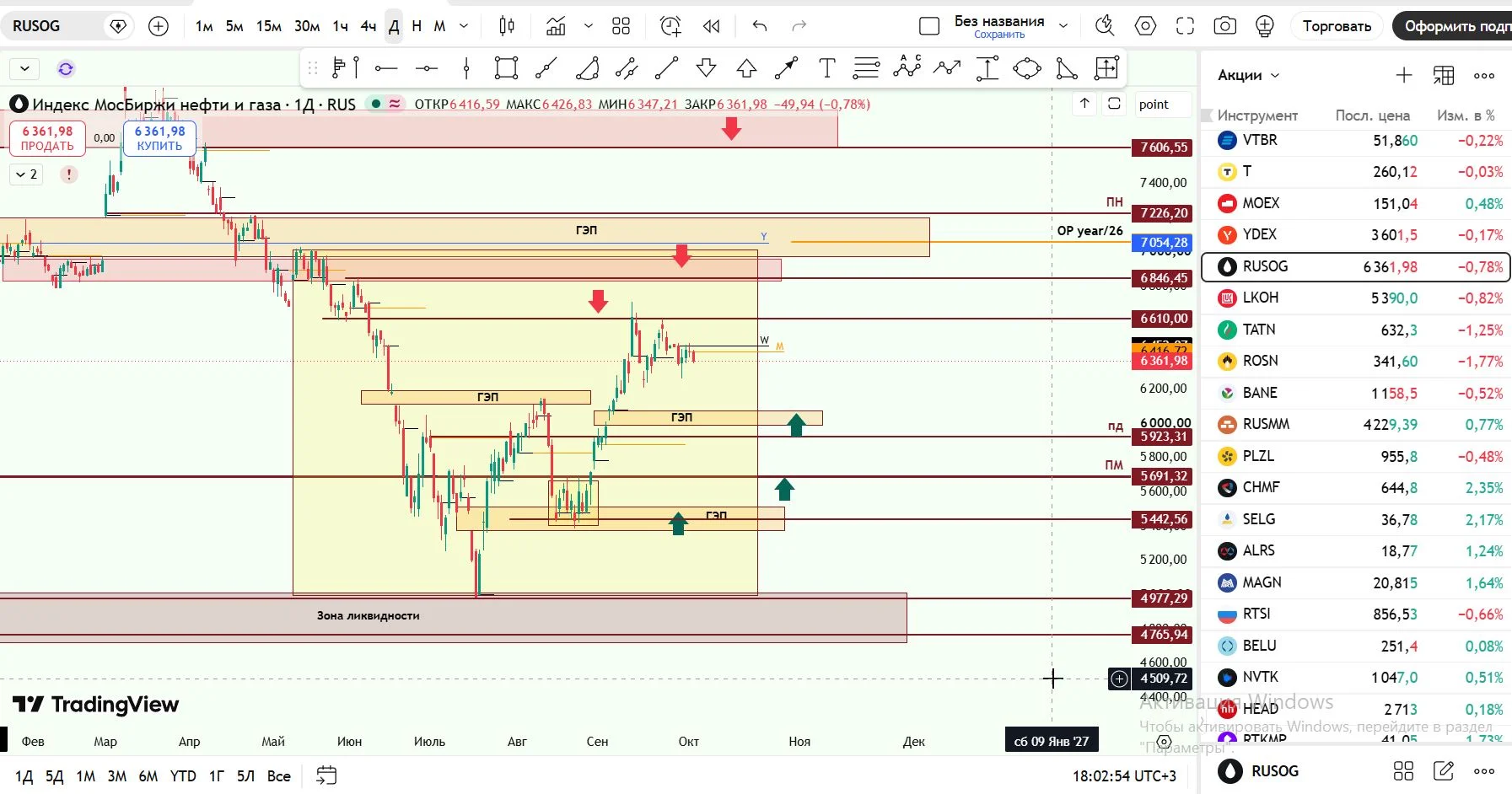
Task: Switch range to 6М
Action: (148, 775)
